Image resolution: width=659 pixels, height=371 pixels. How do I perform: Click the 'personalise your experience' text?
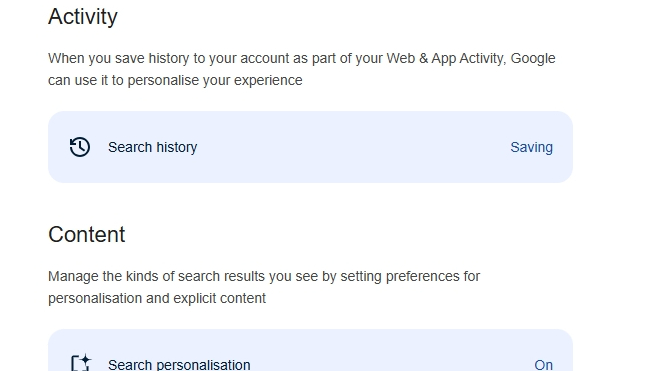point(215,80)
